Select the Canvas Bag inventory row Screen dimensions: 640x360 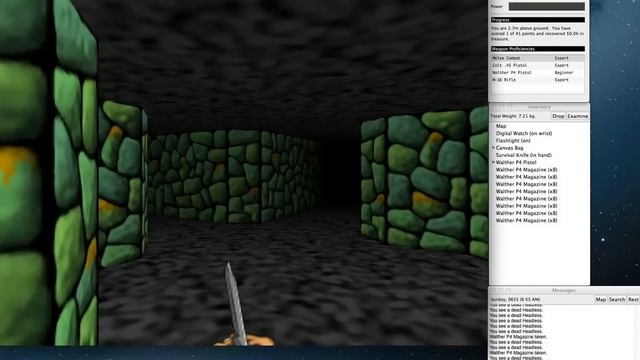[x=539, y=148]
